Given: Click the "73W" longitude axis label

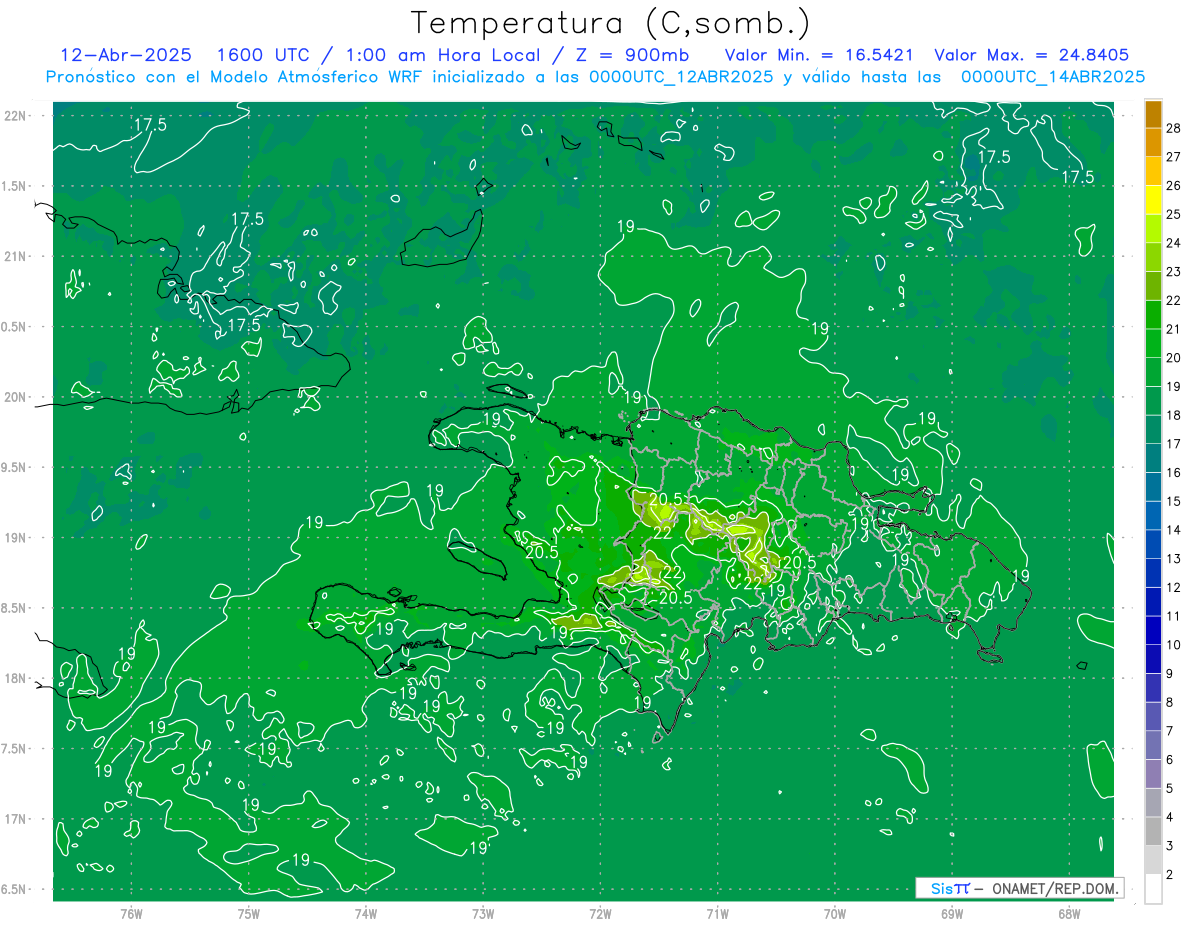Looking at the screenshot, I should point(483,913).
